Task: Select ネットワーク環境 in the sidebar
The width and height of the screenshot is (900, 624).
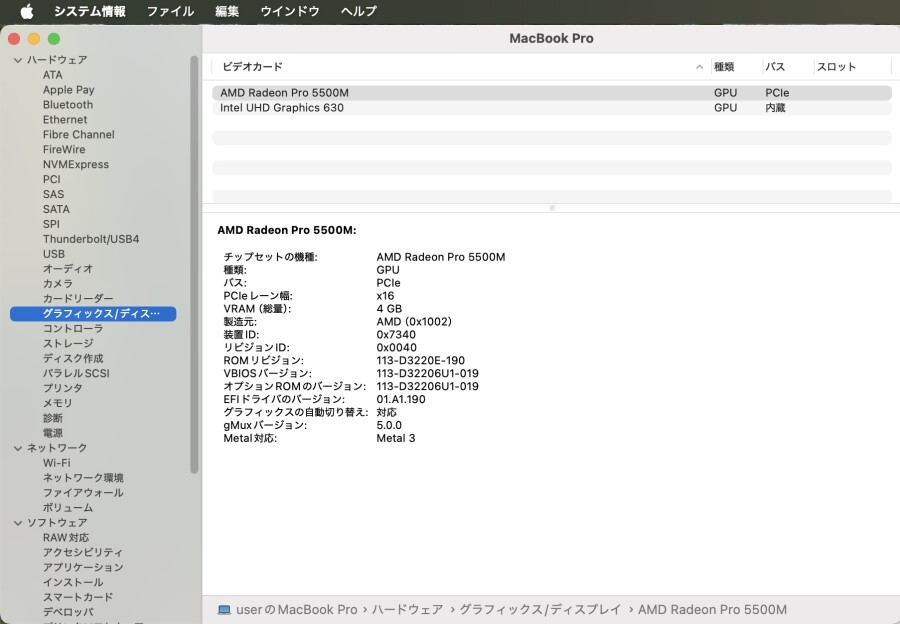Action: pos(83,478)
